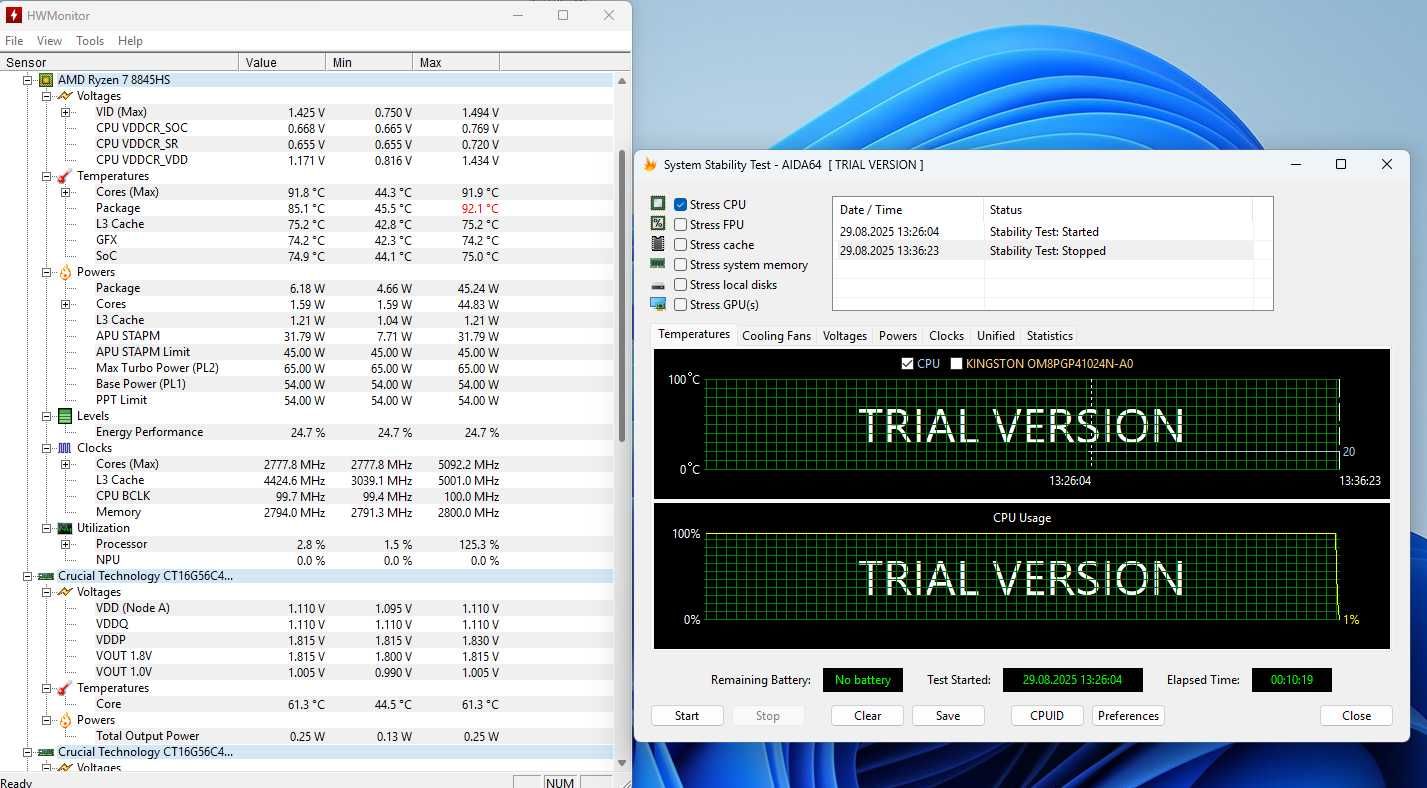
Task: Click the Stress cache icon in AIDA64
Action: click(658, 244)
